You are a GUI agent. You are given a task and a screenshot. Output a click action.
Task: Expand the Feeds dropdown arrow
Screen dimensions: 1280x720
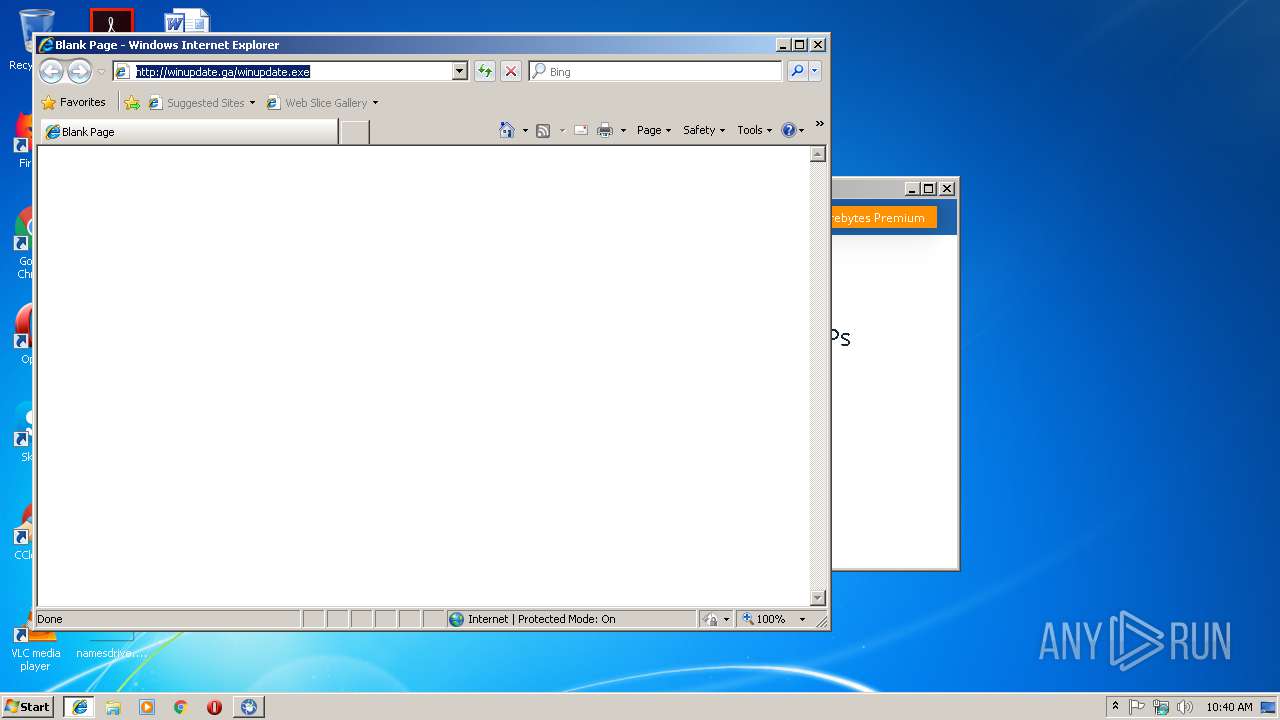[561, 130]
